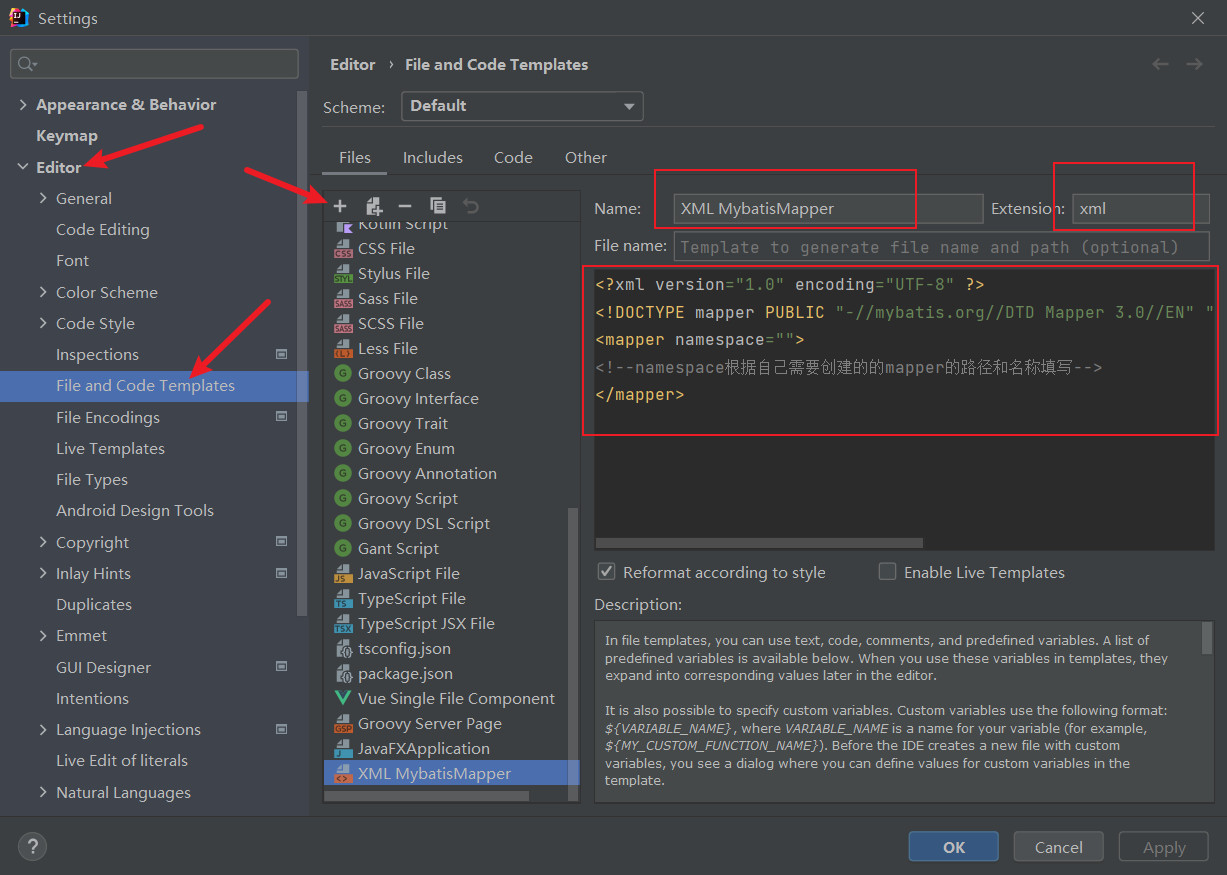Expand the Emmet node
Image resolution: width=1227 pixels, height=875 pixels.
[x=43, y=636]
